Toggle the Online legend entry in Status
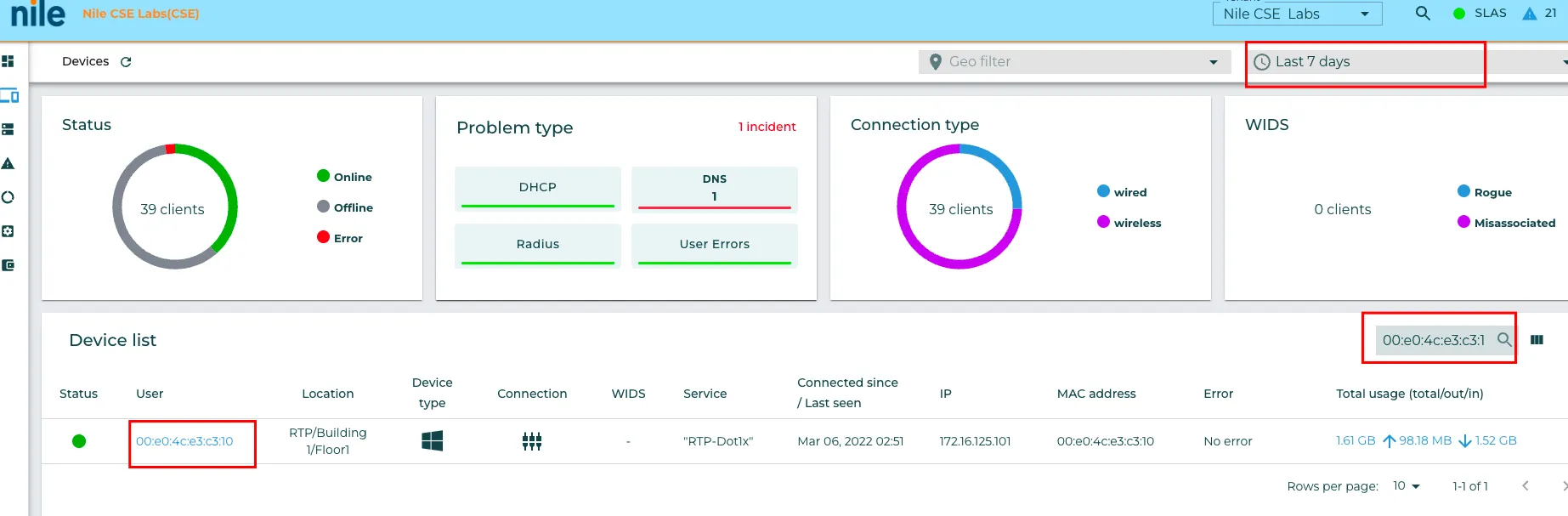 tap(345, 177)
